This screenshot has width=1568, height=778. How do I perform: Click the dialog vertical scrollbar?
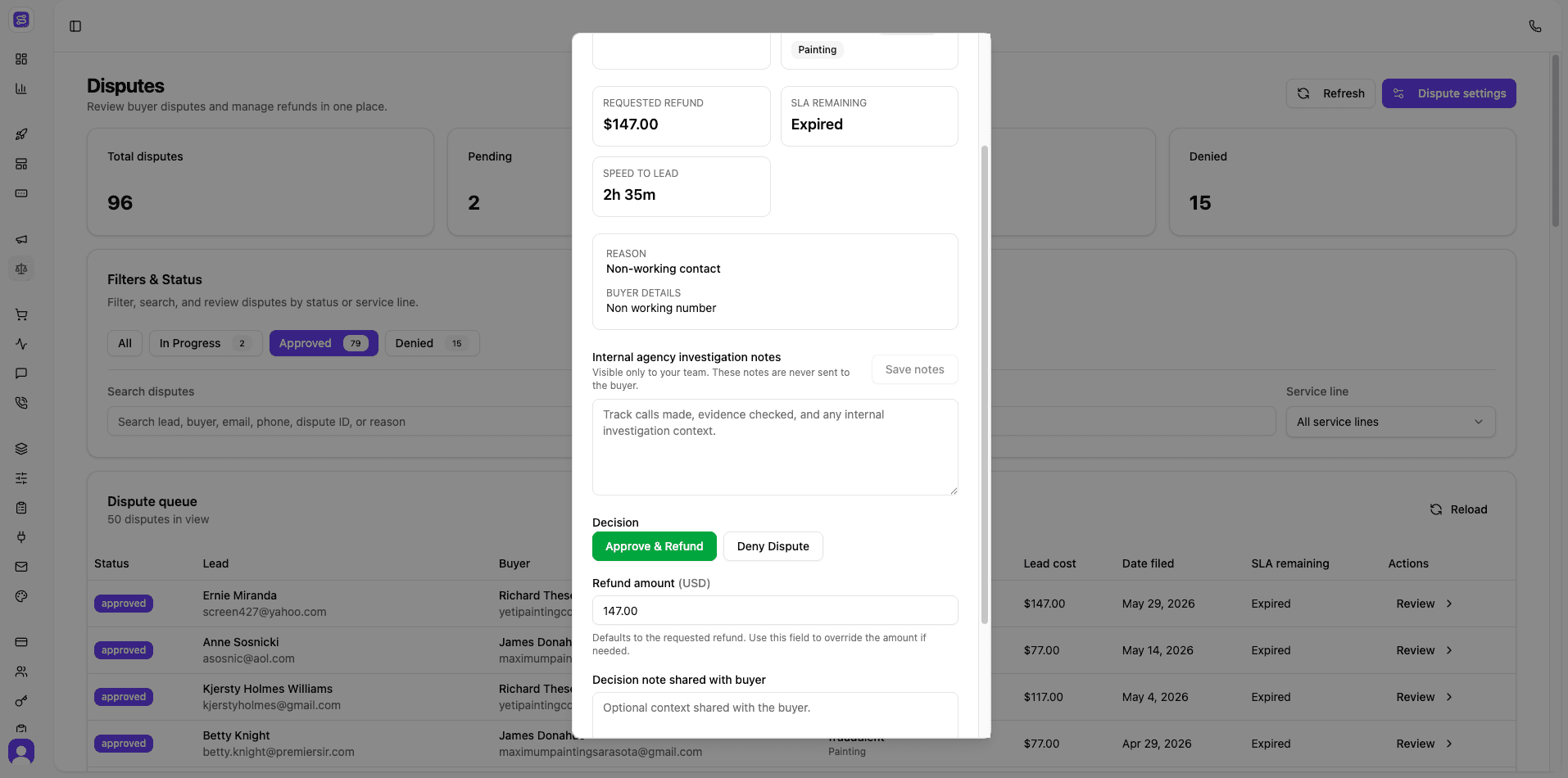(984, 385)
